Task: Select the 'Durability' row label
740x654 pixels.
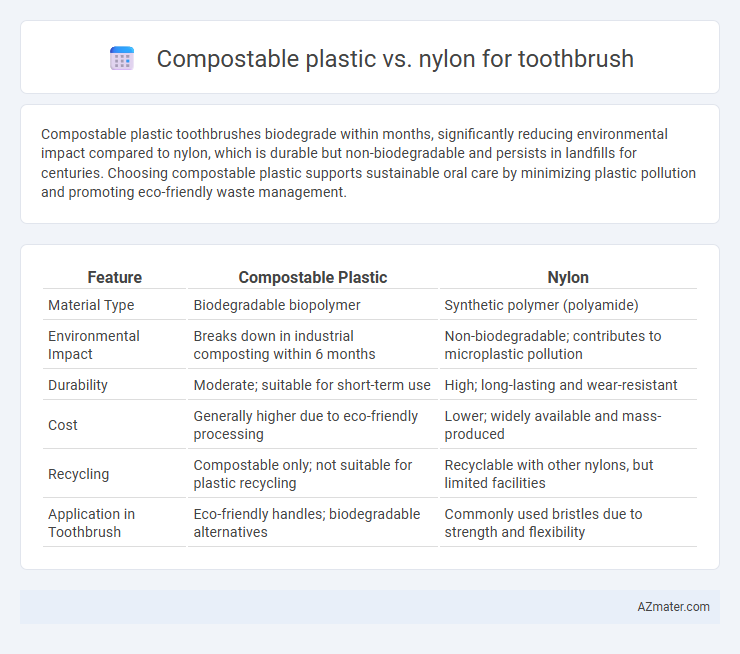Action: 78,385
